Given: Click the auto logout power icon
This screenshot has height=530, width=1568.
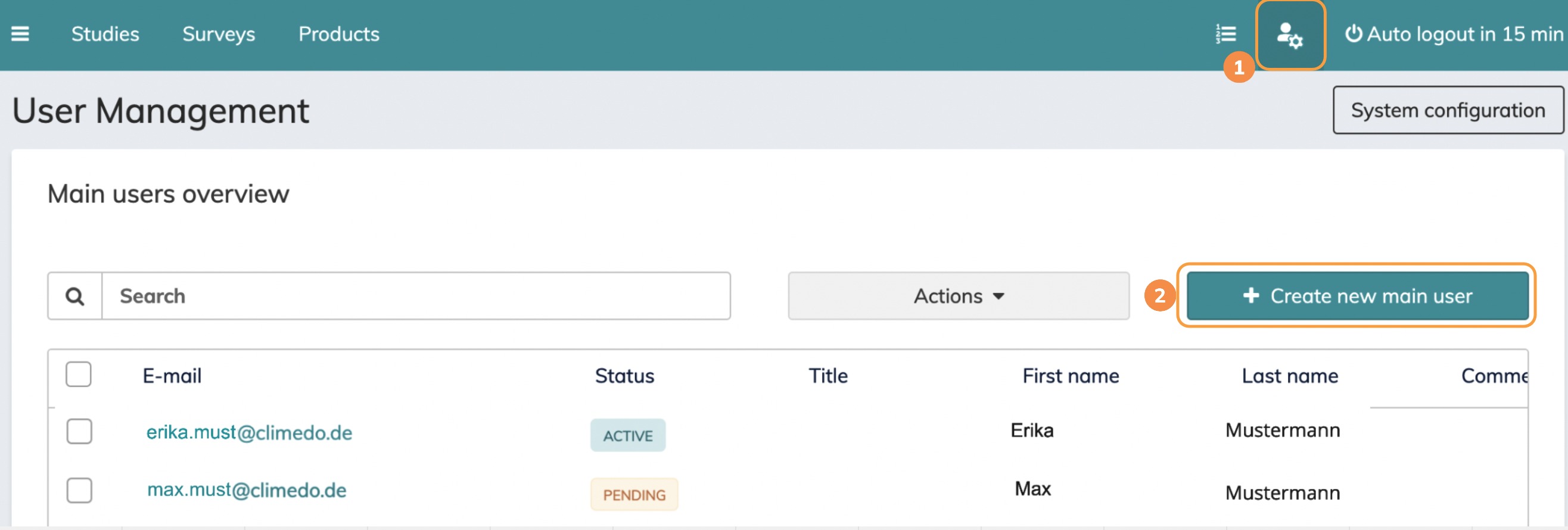Looking at the screenshot, I should [x=1352, y=34].
